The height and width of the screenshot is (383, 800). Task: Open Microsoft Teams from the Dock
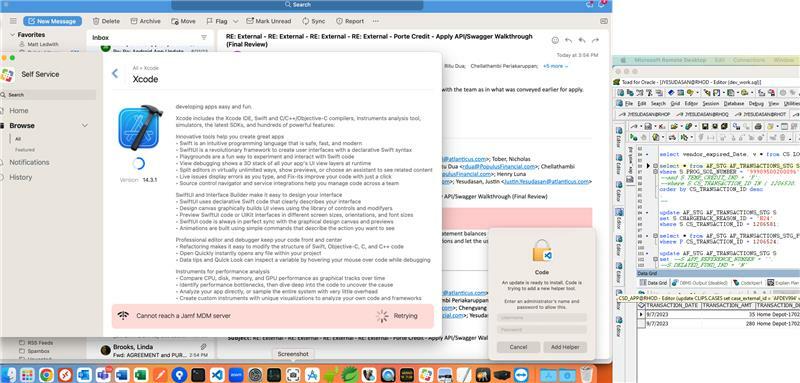click(x=103, y=375)
